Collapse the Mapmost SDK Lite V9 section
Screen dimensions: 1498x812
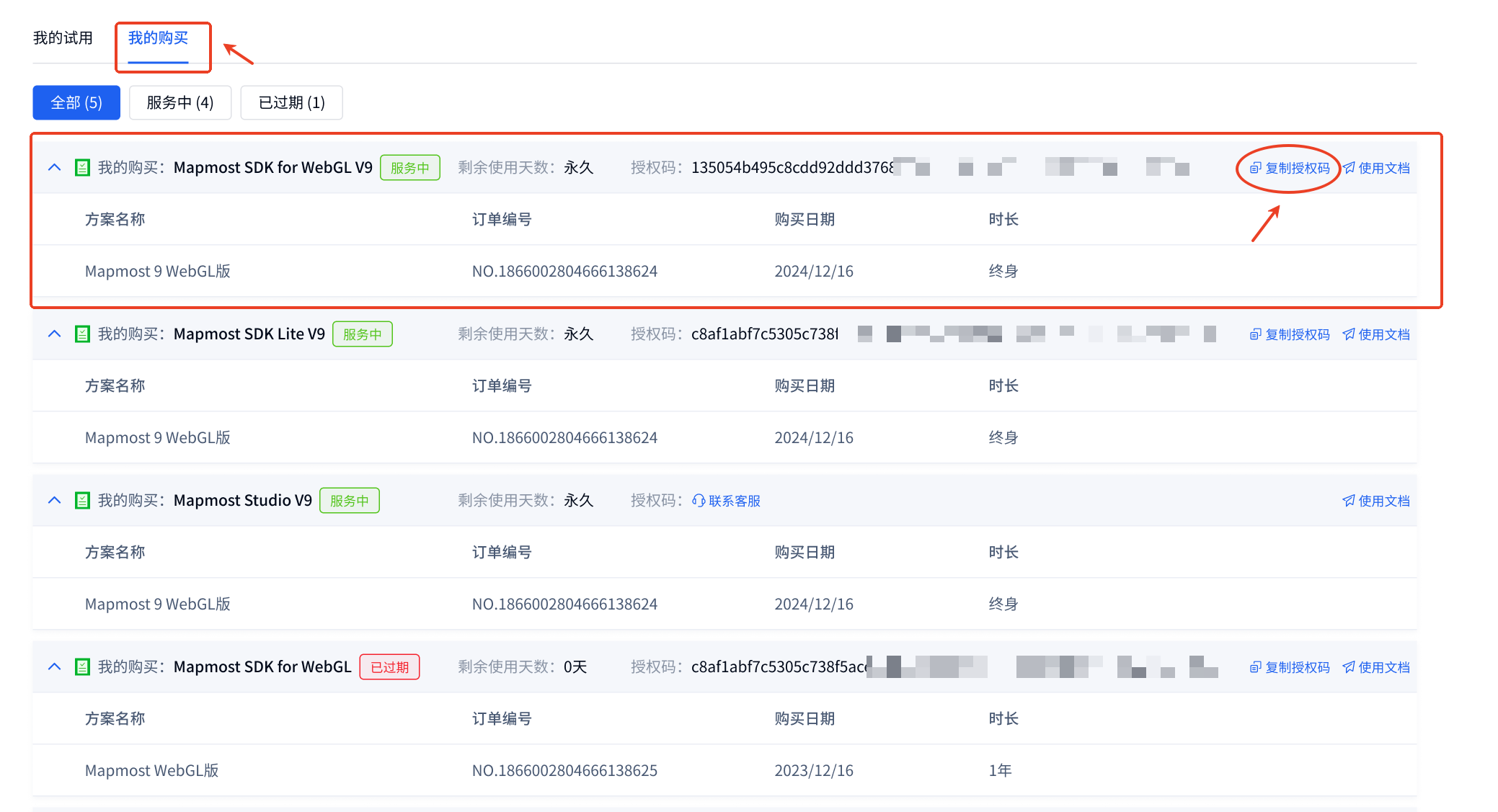tap(54, 334)
